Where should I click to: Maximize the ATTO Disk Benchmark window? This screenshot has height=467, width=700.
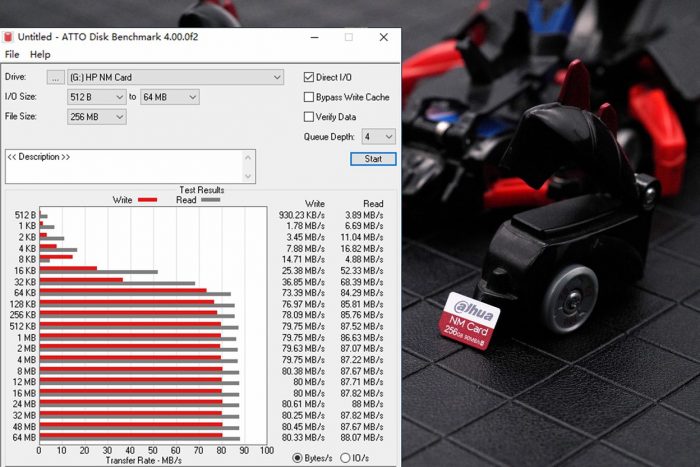coord(349,37)
